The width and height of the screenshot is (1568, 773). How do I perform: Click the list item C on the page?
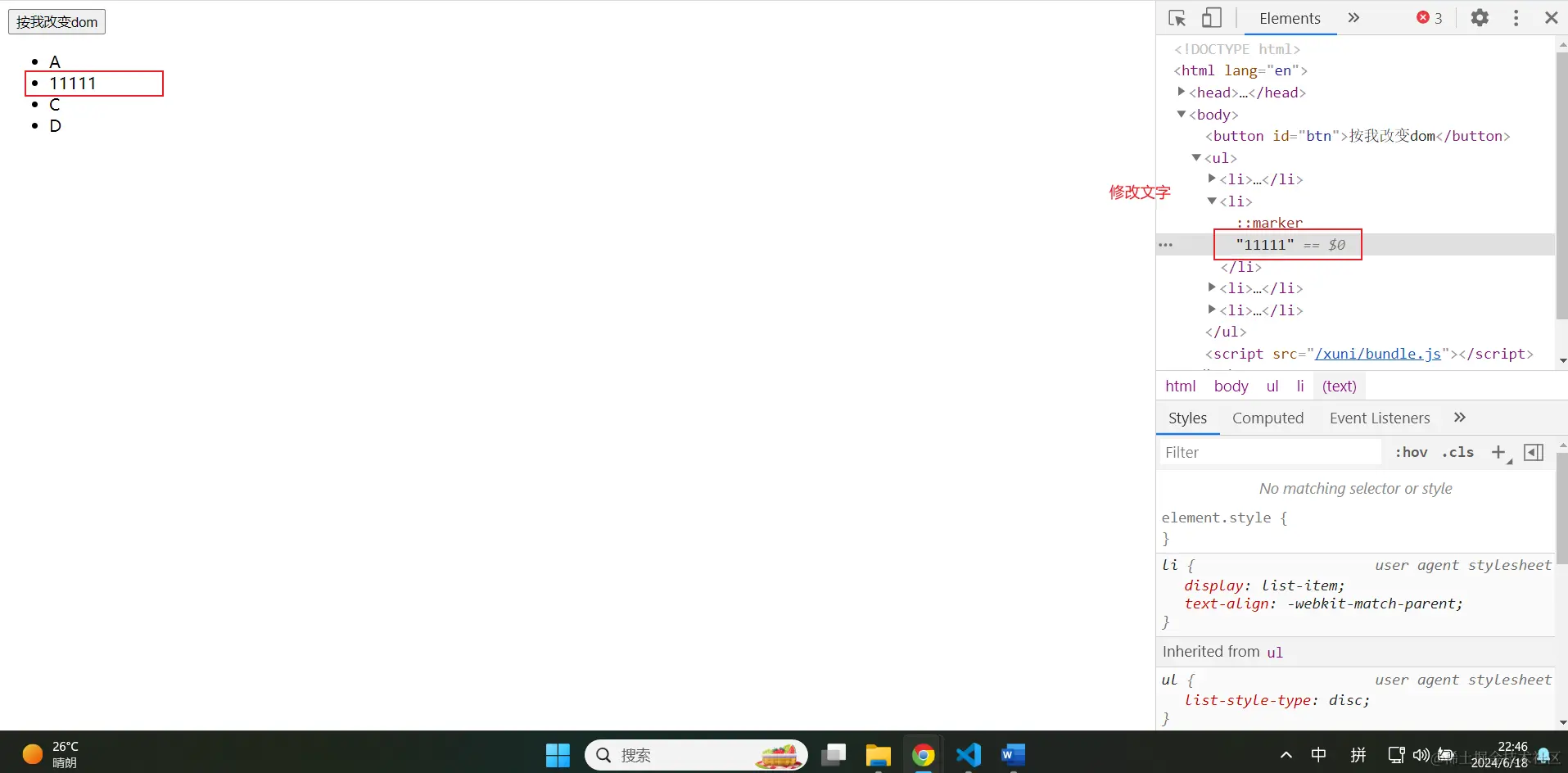tap(55, 105)
